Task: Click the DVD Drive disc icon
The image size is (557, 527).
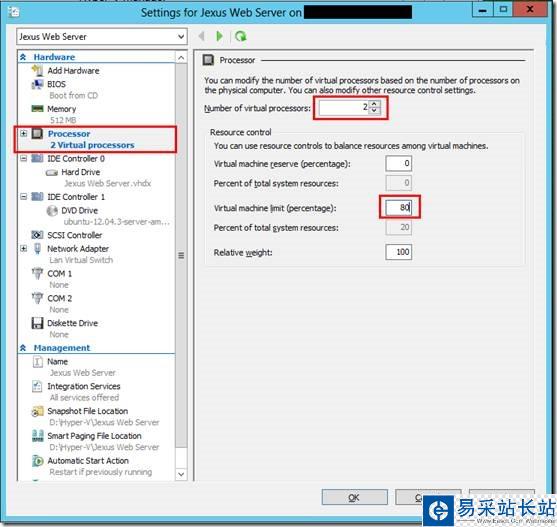Action: coord(52,211)
